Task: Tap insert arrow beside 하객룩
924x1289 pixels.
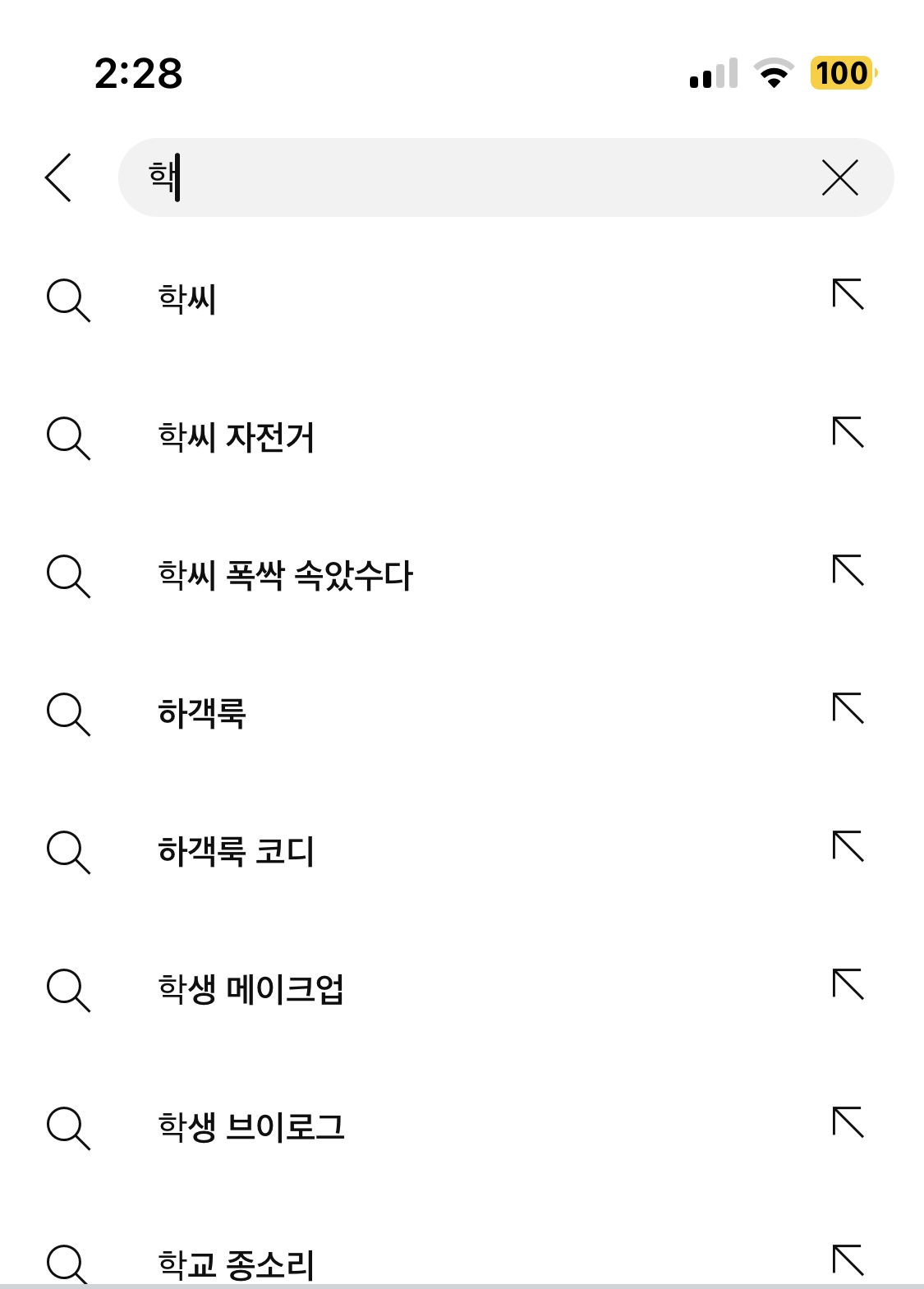Action: pos(848,708)
